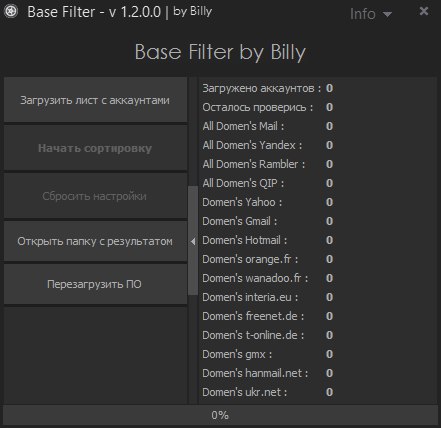
Task: Close the Base Filter window
Action: [424, 11]
